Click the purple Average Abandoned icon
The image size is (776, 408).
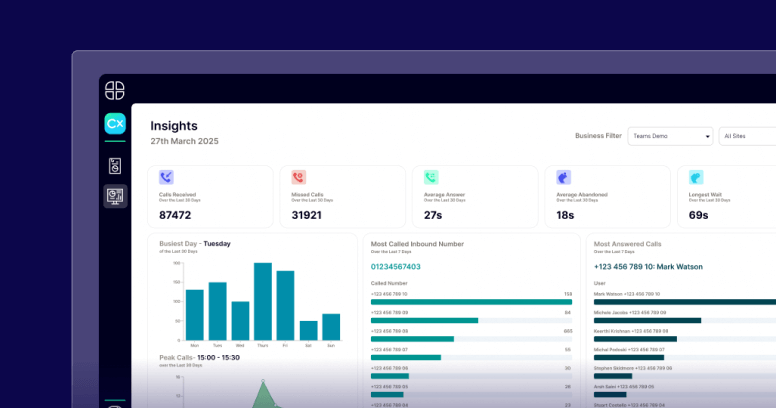(563, 177)
